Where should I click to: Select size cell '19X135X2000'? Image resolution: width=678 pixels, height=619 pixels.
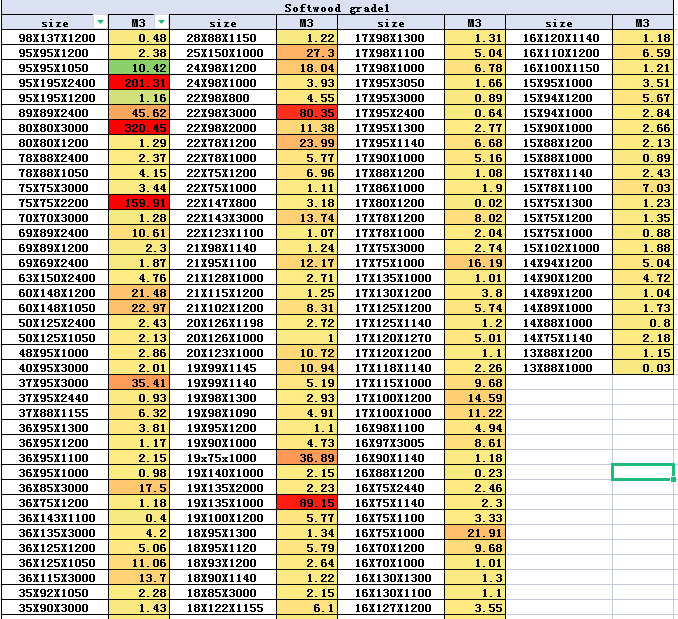[223, 488]
